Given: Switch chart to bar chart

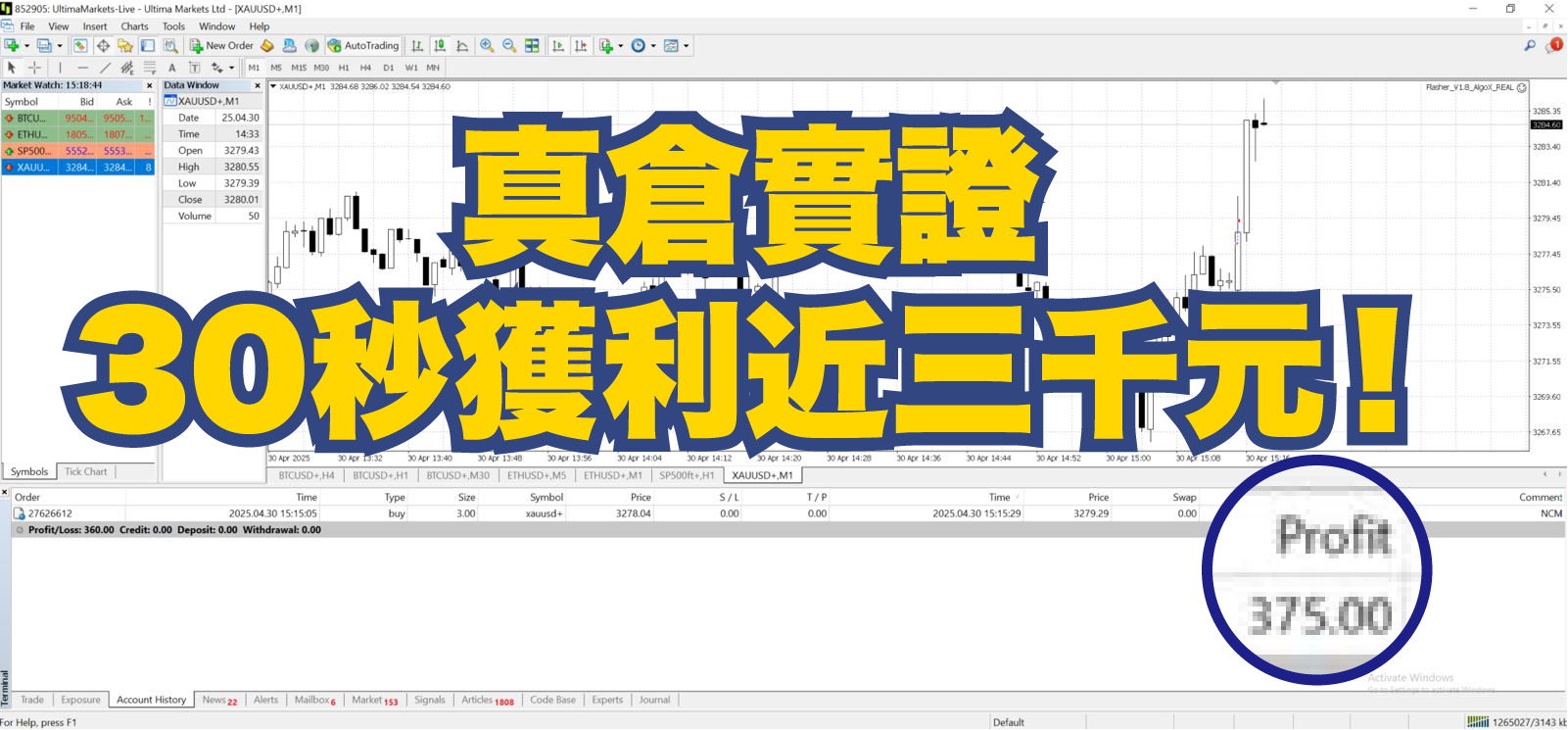Looking at the screenshot, I should [418, 45].
